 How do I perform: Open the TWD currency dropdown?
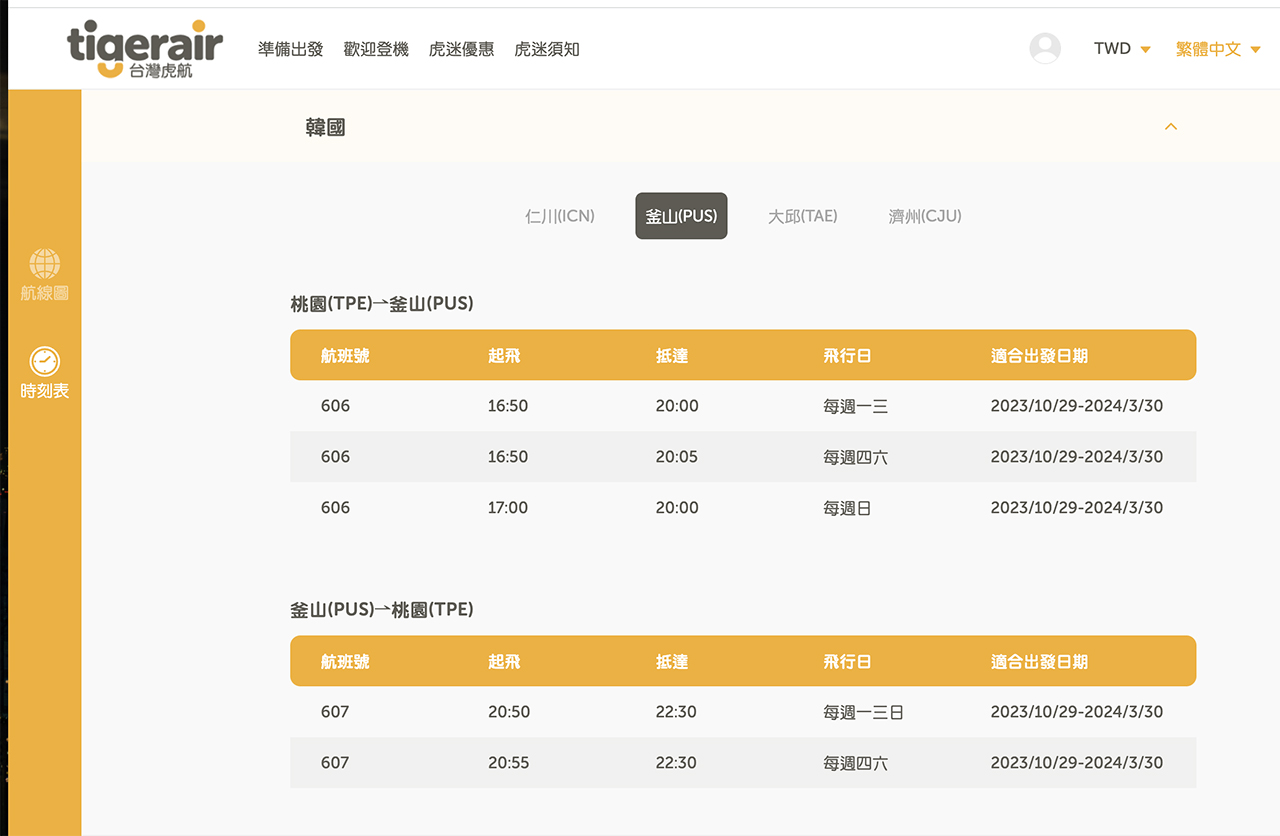tap(1122, 48)
